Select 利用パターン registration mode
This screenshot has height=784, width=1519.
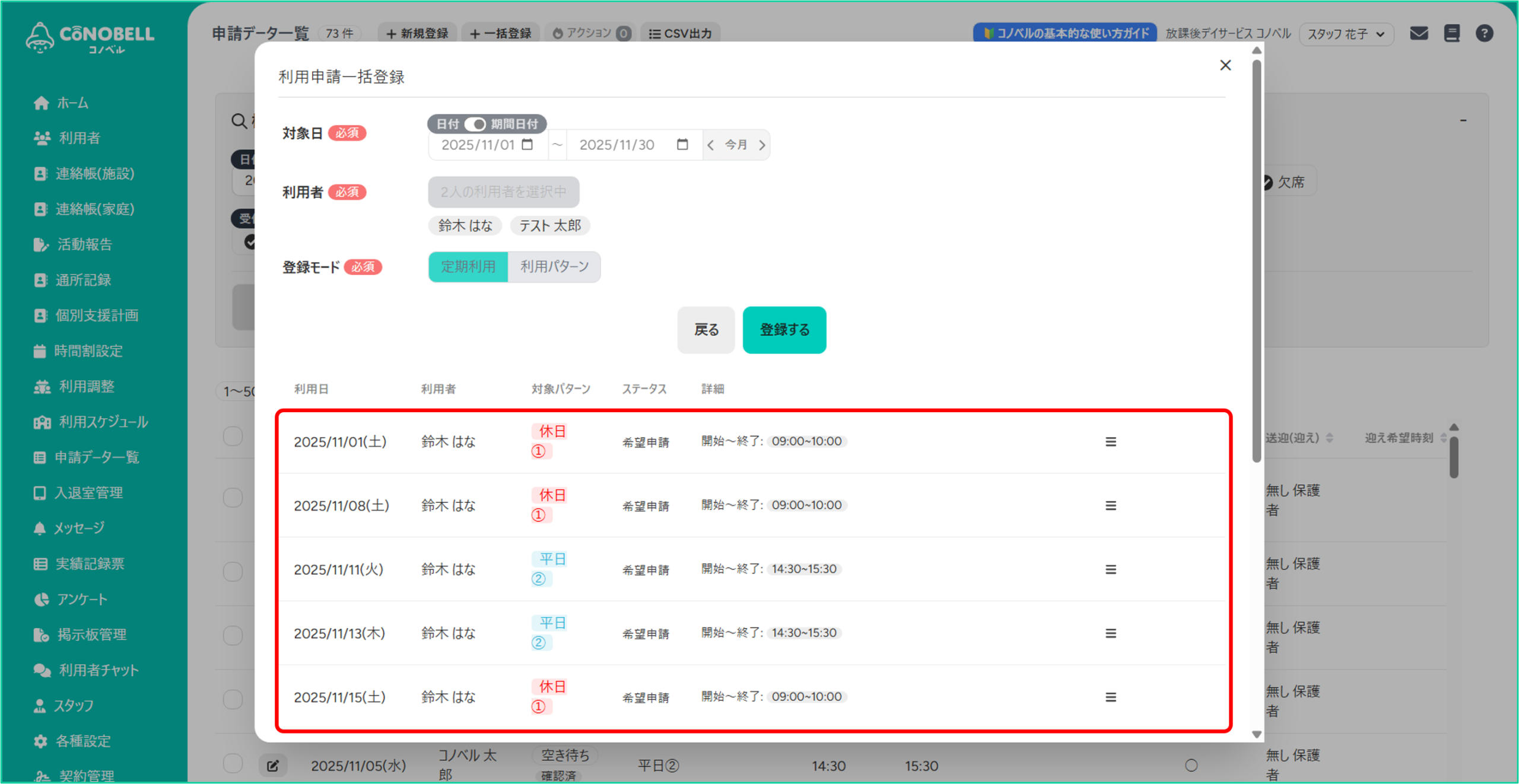click(554, 267)
